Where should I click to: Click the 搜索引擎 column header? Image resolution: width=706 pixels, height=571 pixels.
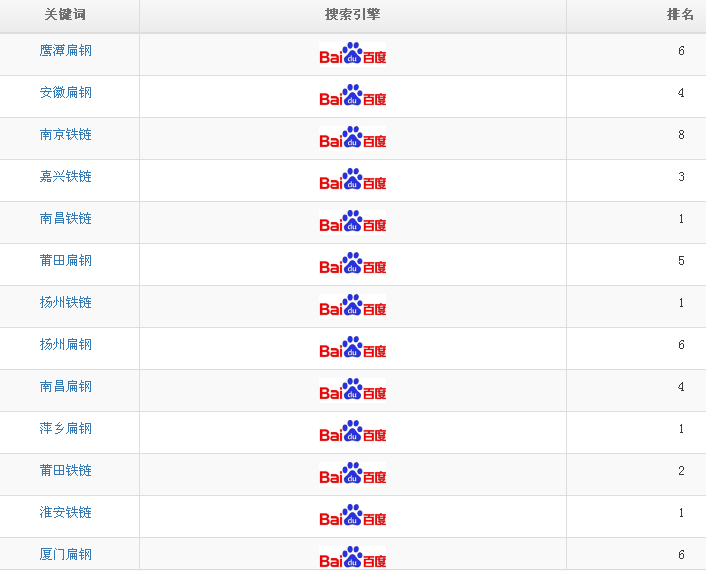pyautogui.click(x=352, y=15)
